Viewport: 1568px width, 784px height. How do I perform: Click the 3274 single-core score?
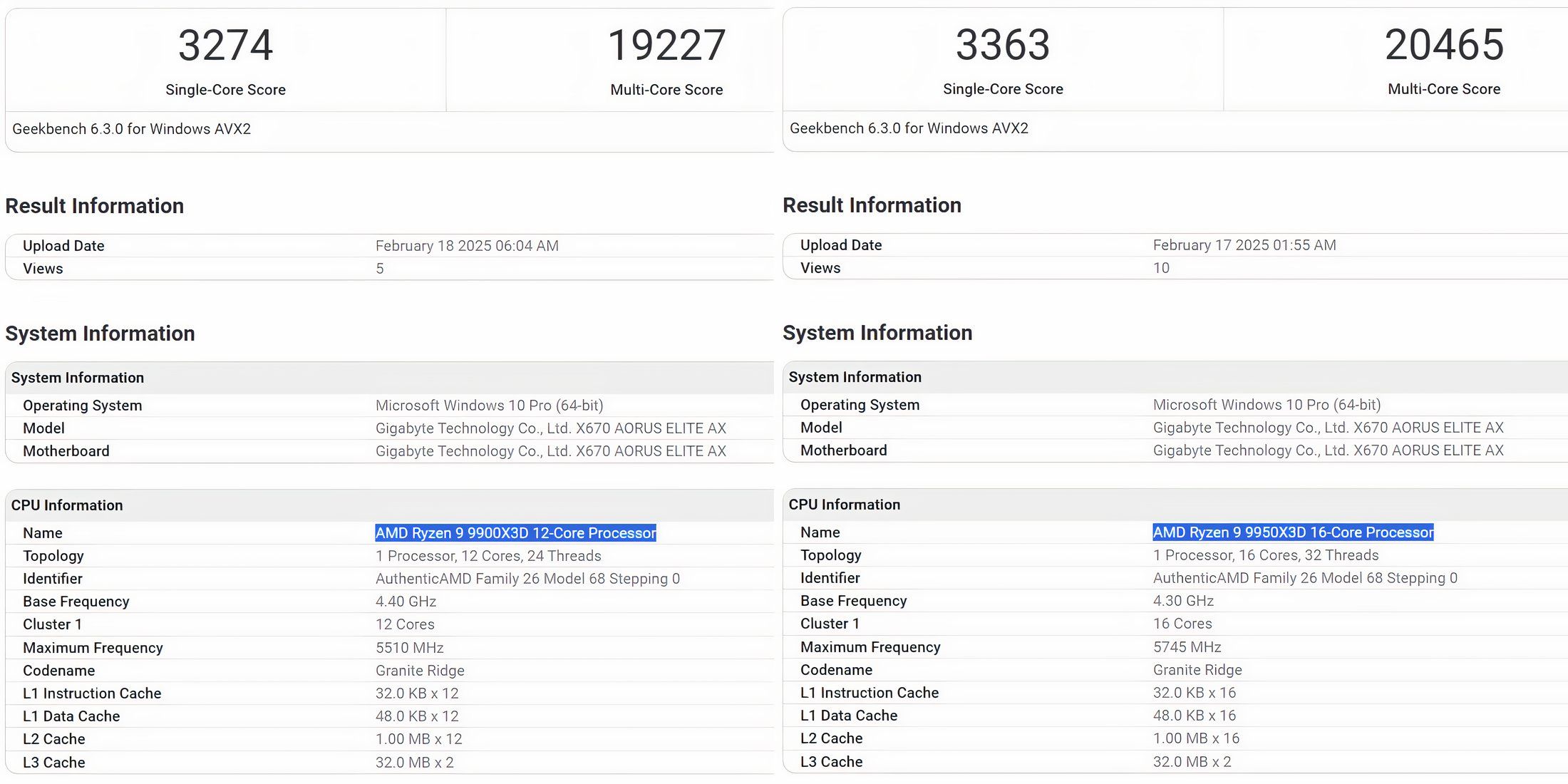(225, 46)
